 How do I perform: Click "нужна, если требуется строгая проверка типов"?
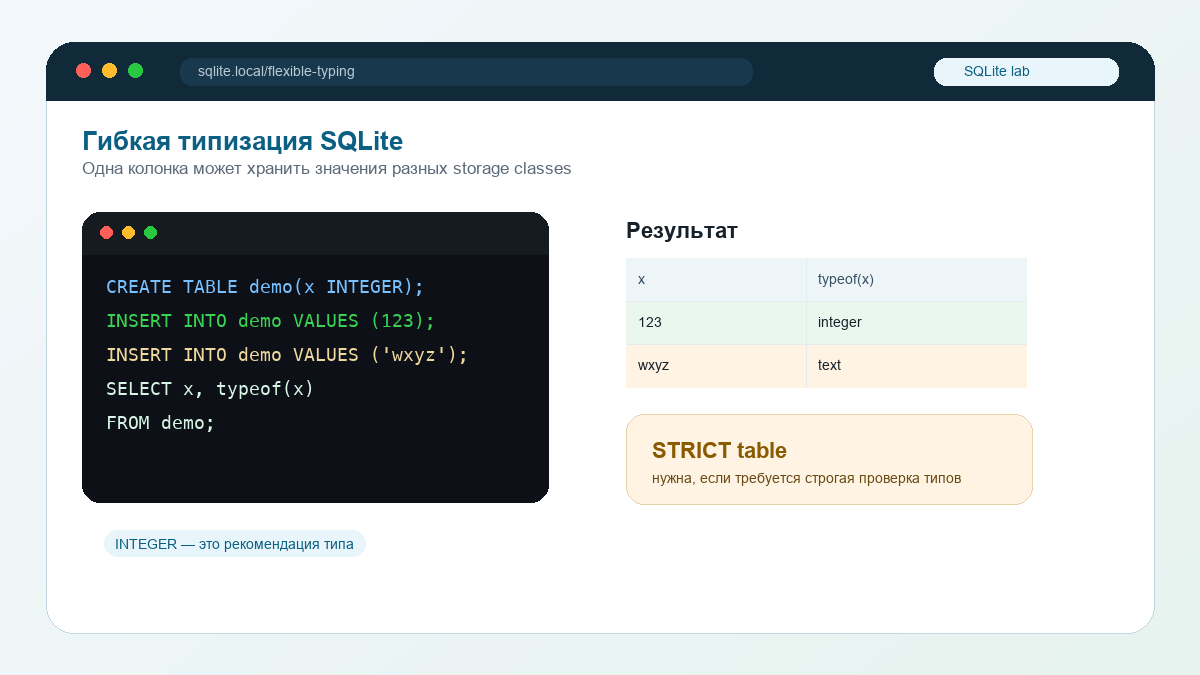click(x=806, y=479)
